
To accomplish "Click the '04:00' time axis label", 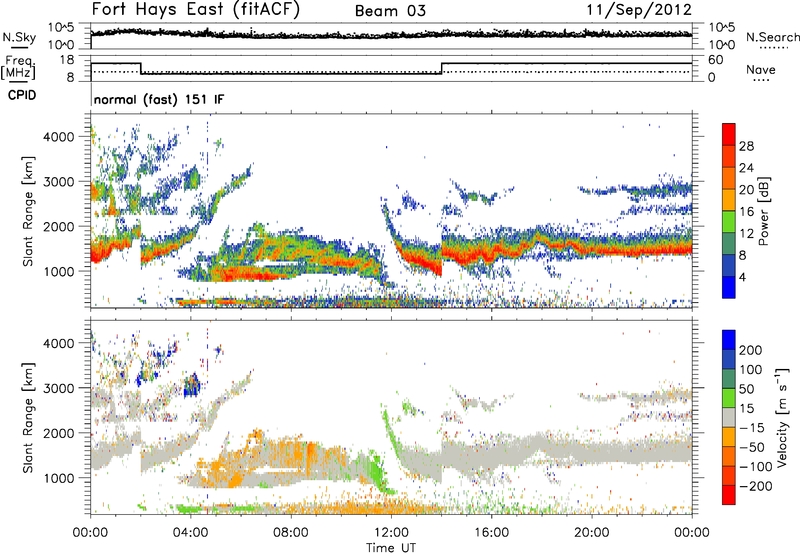I will (x=190, y=533).
